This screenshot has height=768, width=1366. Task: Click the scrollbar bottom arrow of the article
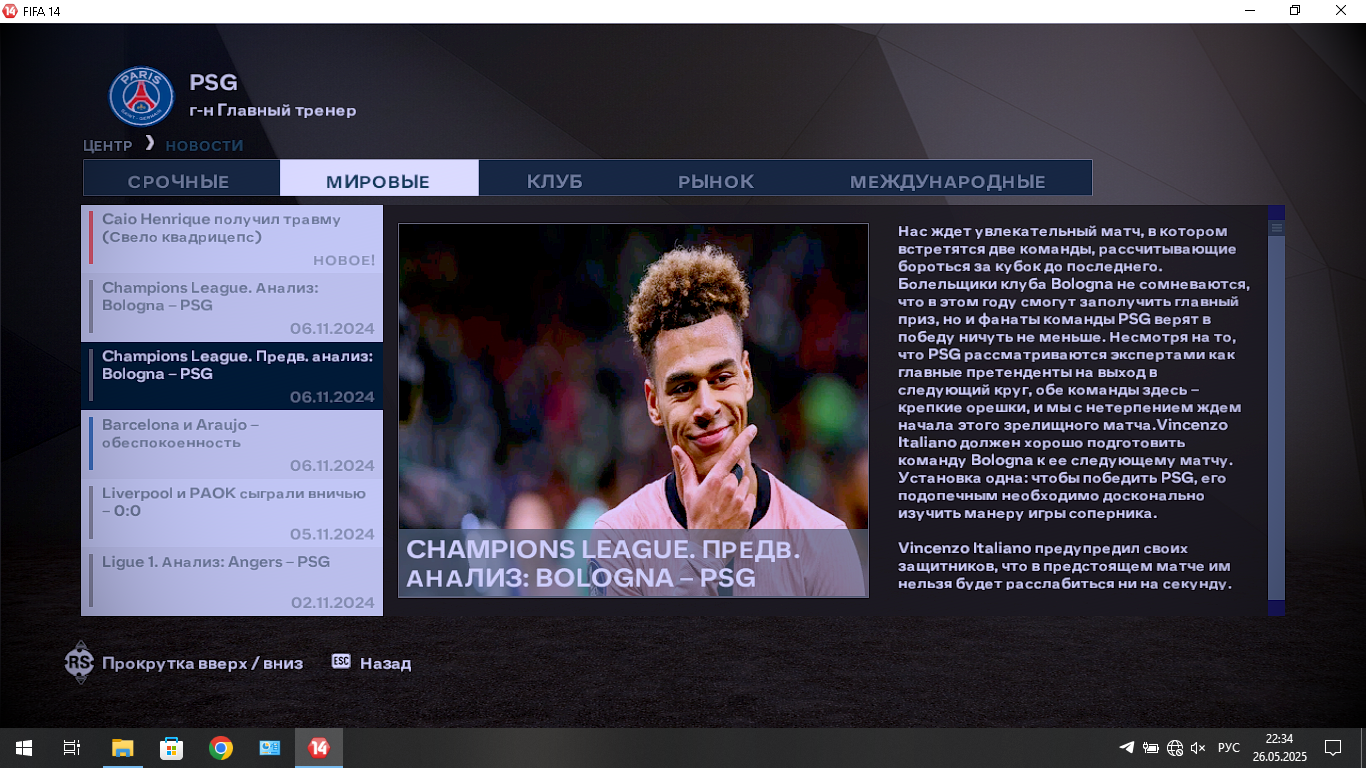pos(1276,608)
